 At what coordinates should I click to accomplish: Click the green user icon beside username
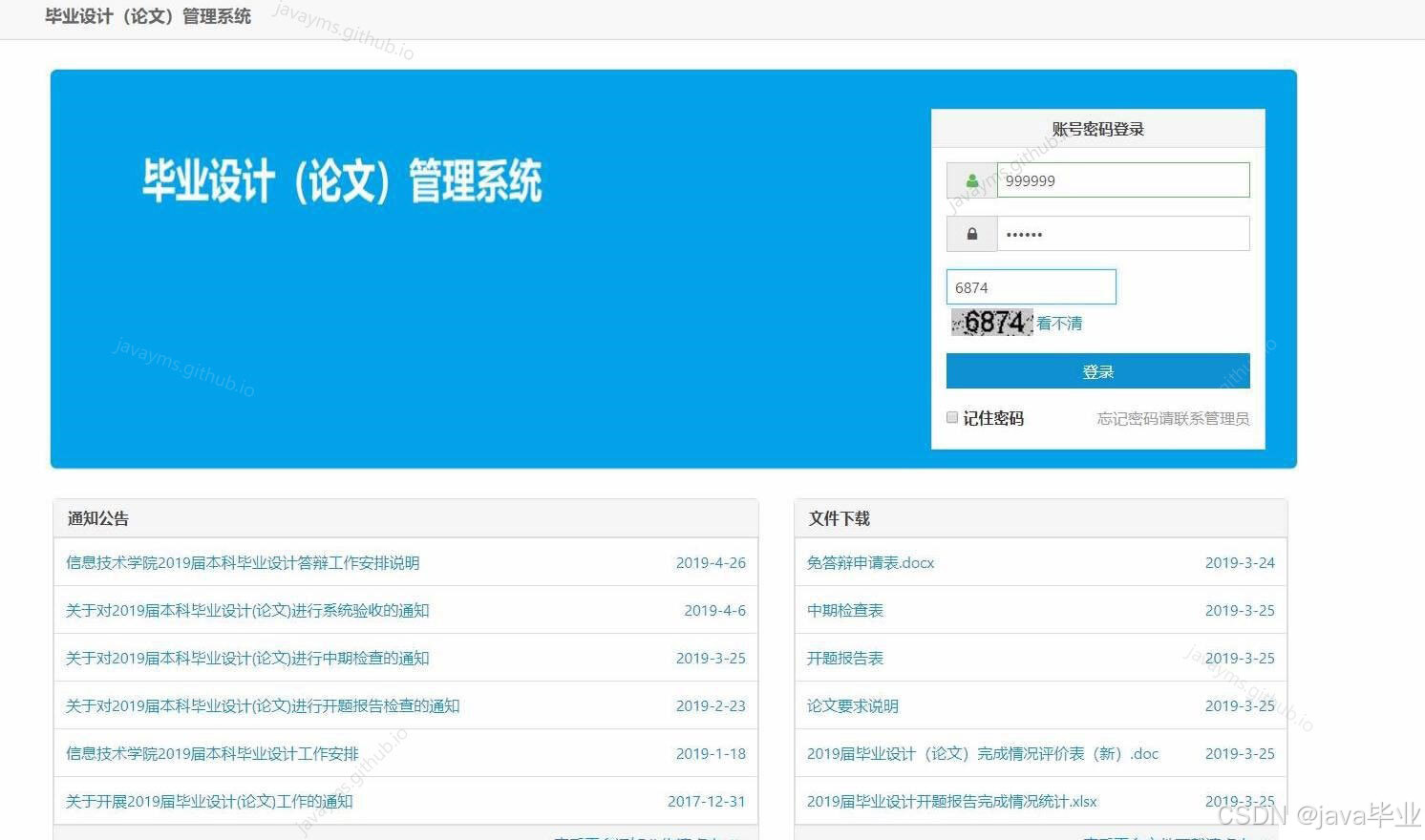click(971, 180)
